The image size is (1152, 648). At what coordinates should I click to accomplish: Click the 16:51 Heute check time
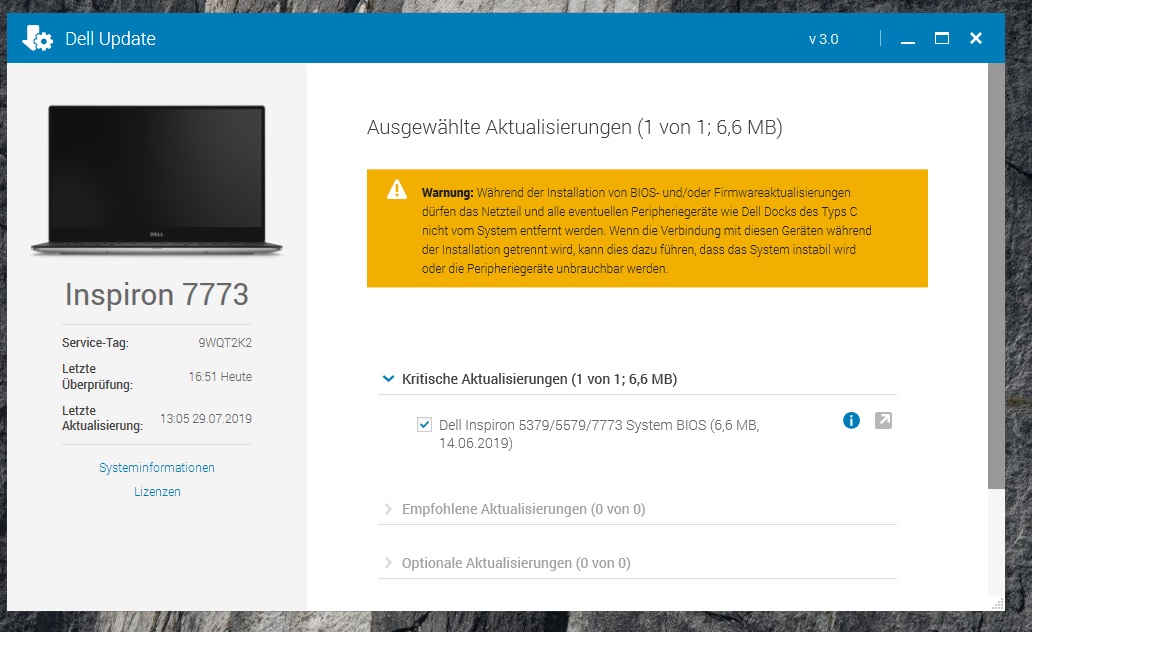220,377
